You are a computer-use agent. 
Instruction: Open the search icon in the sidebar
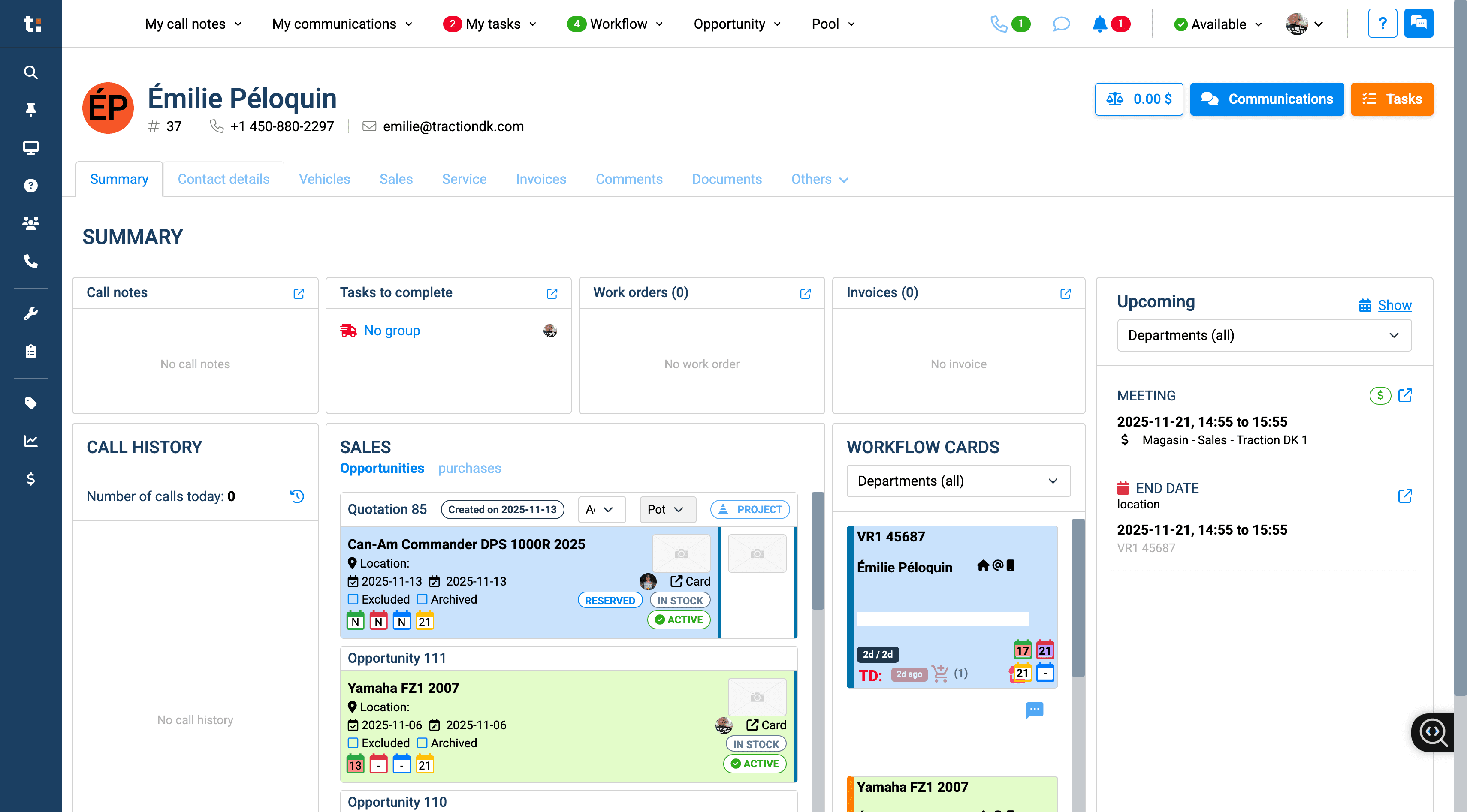point(31,72)
